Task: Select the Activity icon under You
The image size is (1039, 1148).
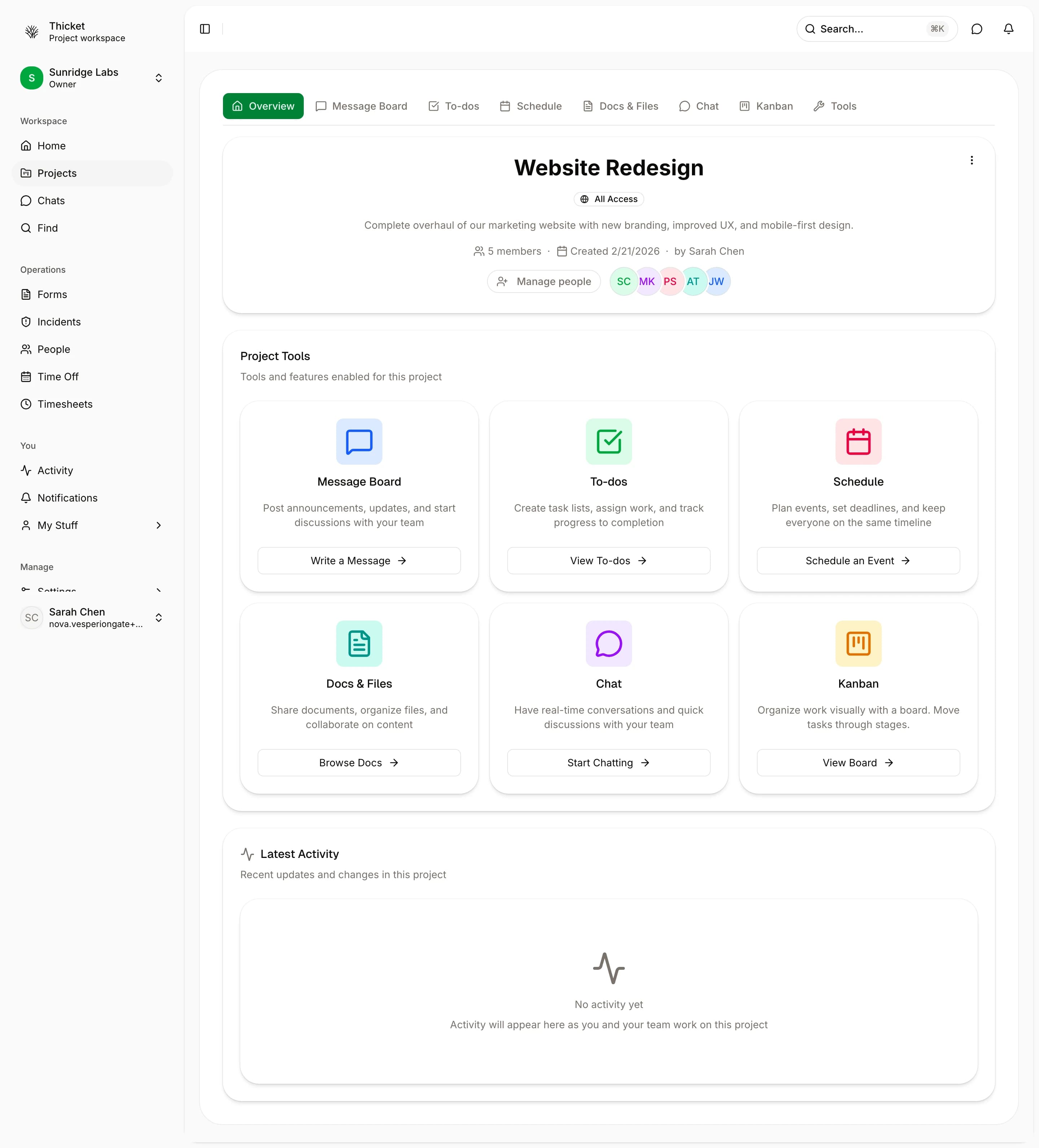Action: point(26,470)
